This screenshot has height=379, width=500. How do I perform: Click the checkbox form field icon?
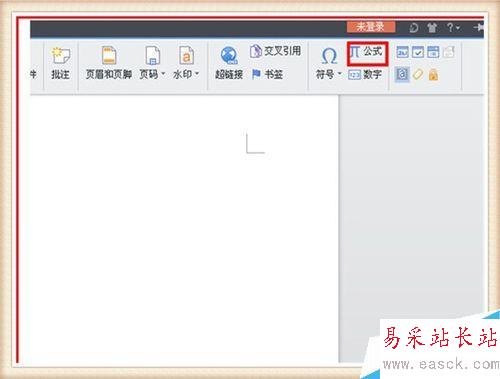coord(418,52)
